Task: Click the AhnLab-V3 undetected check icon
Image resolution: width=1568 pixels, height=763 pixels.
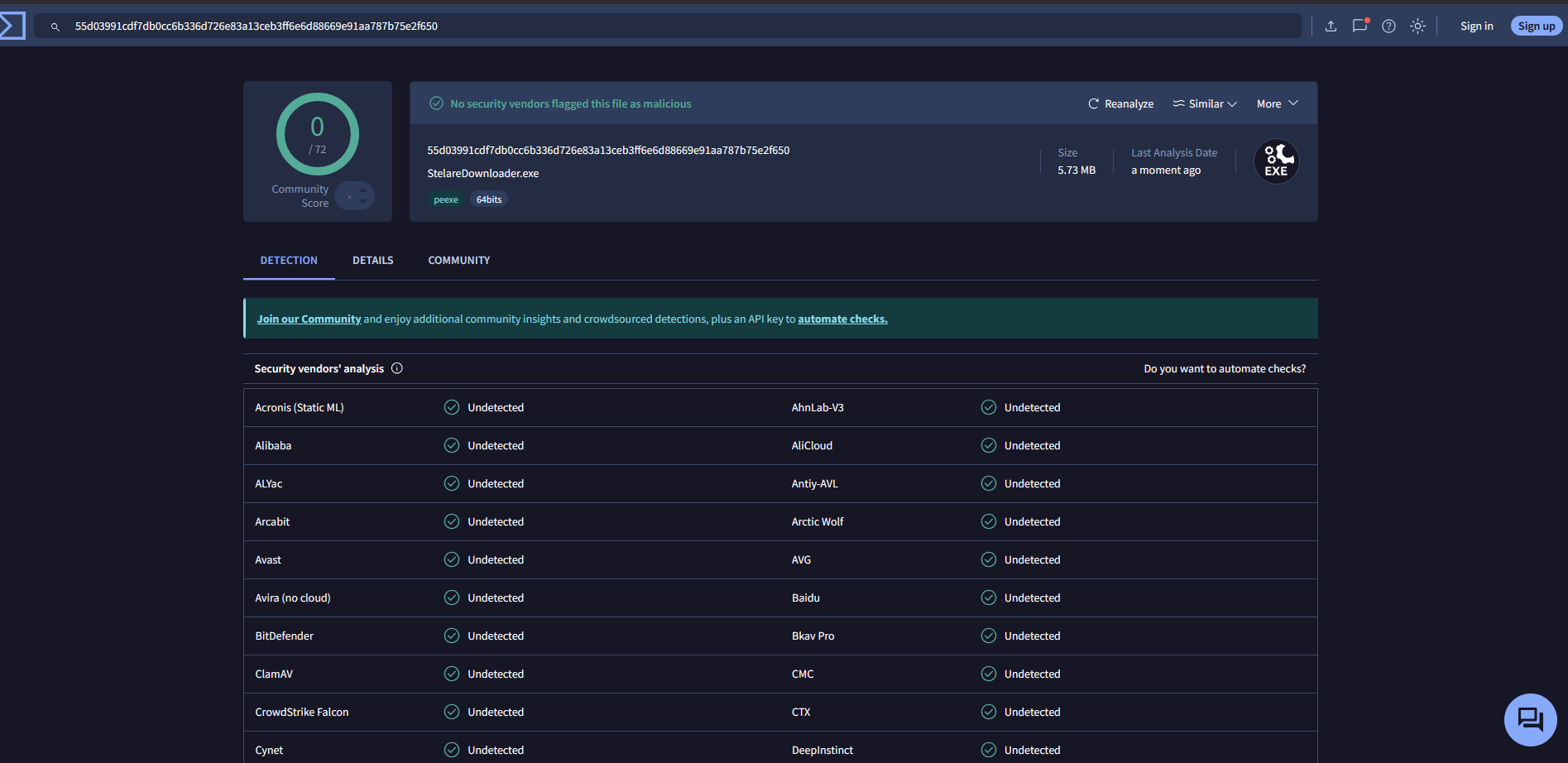Action: pos(989,407)
